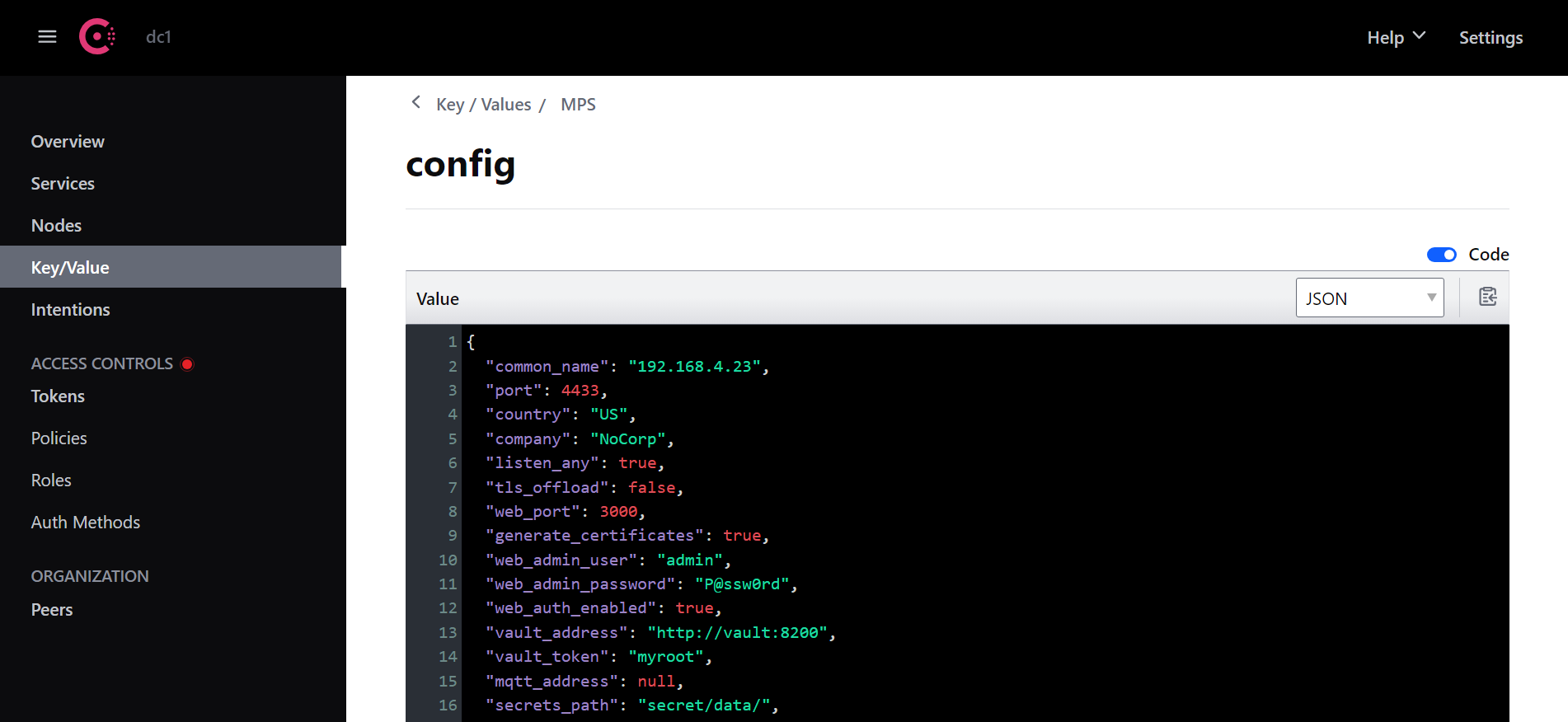Click the back chevron in the breadcrumb
Screen dimensions: 1568x722
click(416, 102)
